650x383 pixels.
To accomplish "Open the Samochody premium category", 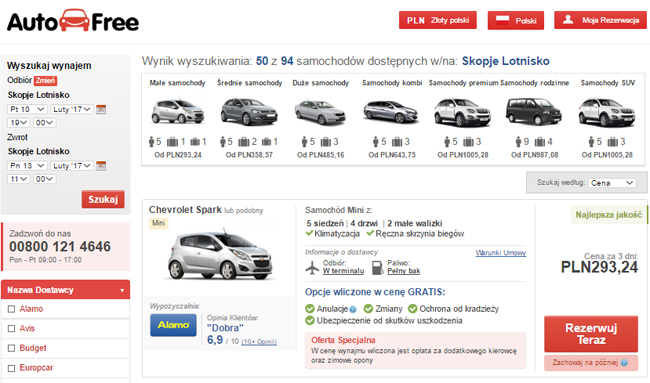I will click(x=463, y=83).
